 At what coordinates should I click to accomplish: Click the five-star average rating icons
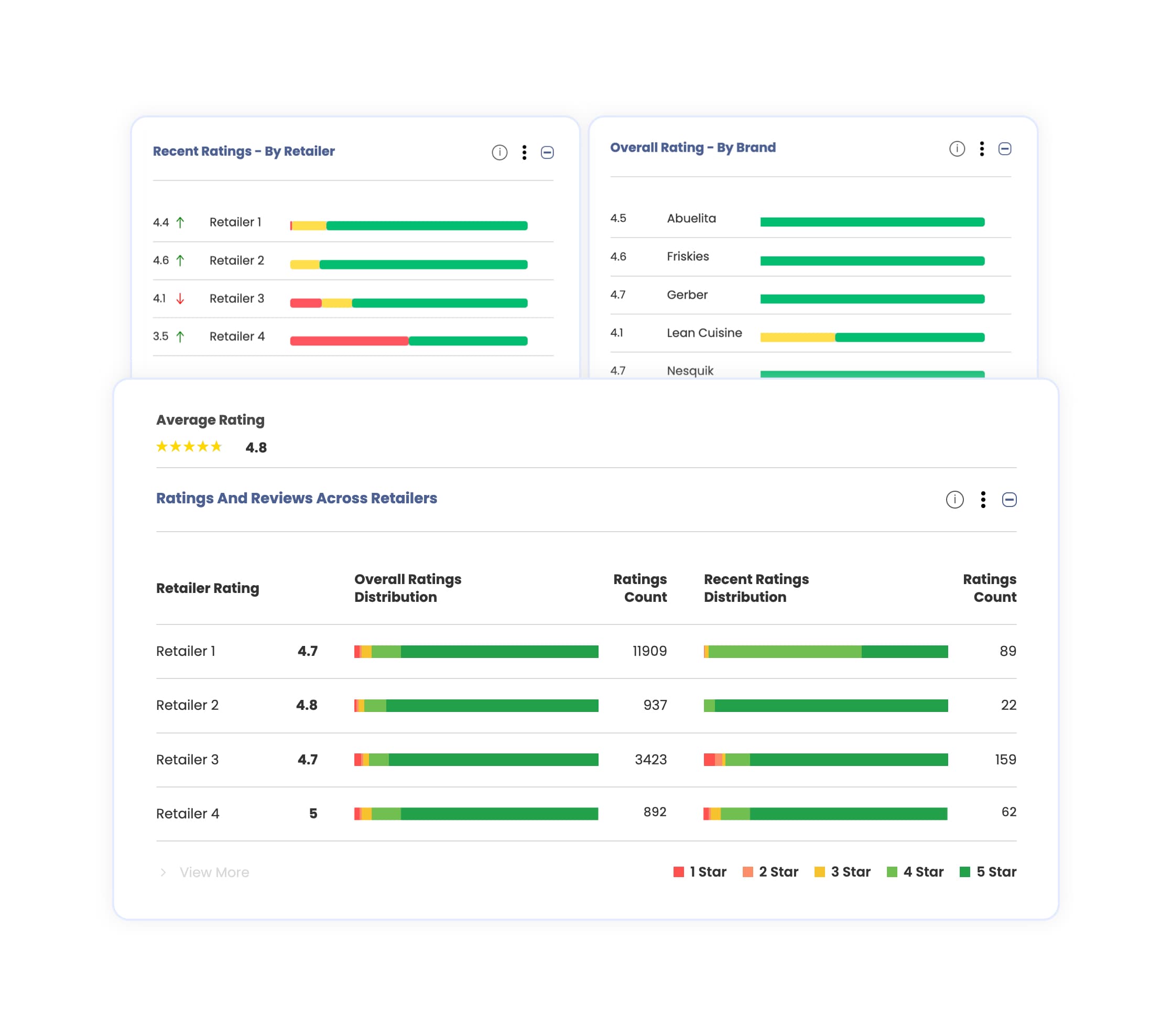[189, 447]
